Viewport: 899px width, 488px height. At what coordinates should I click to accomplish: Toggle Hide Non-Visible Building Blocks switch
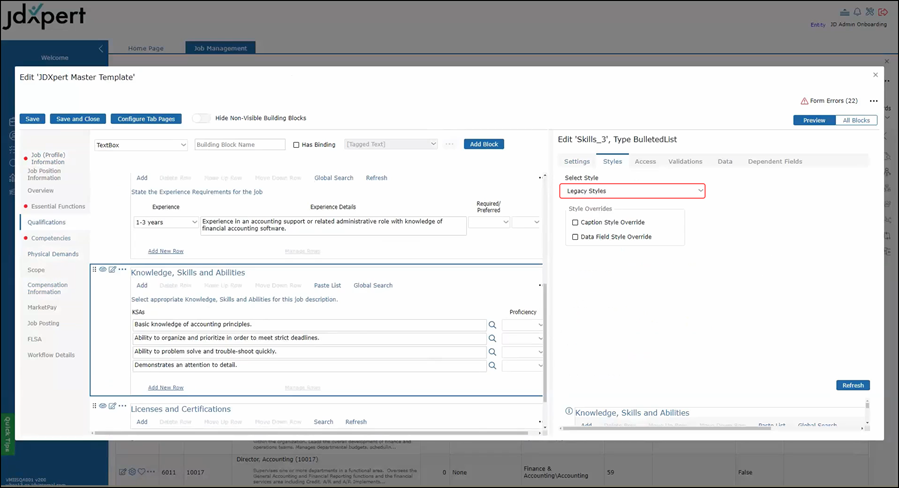click(x=201, y=118)
